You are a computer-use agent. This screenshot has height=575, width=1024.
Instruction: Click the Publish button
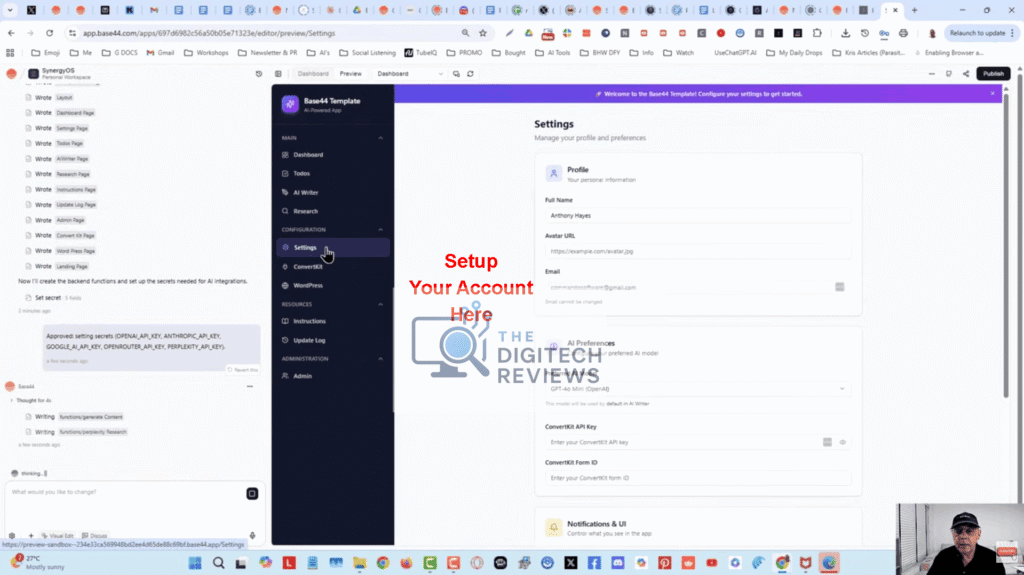(x=993, y=74)
